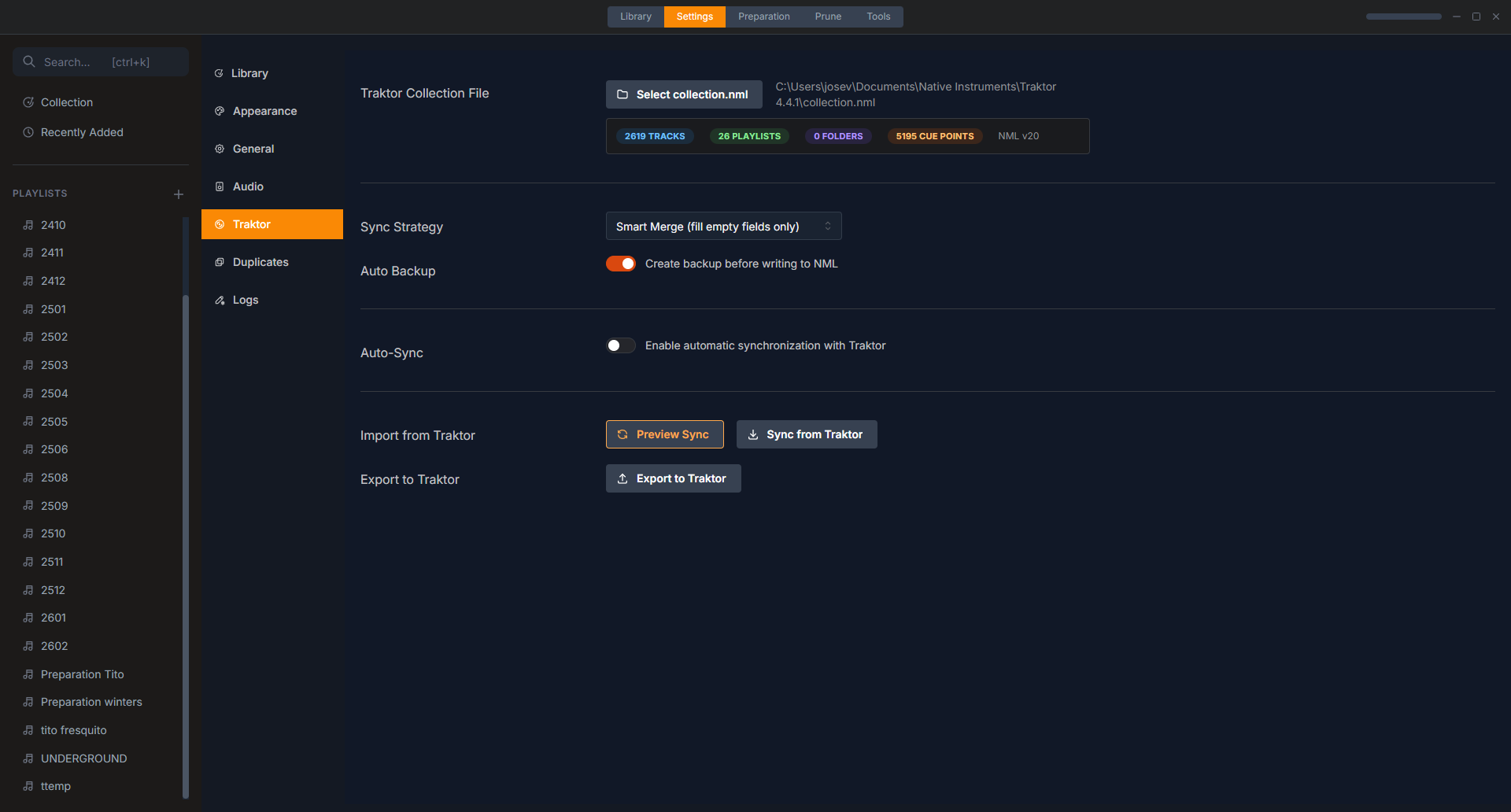Select the Collection checkmark icon
Viewport: 1511px width, 812px height.
28,101
